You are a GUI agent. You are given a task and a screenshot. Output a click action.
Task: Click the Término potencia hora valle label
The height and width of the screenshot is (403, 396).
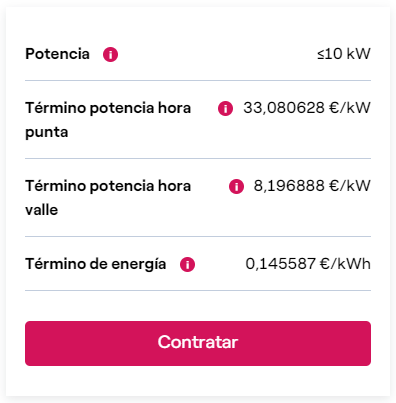(x=108, y=198)
